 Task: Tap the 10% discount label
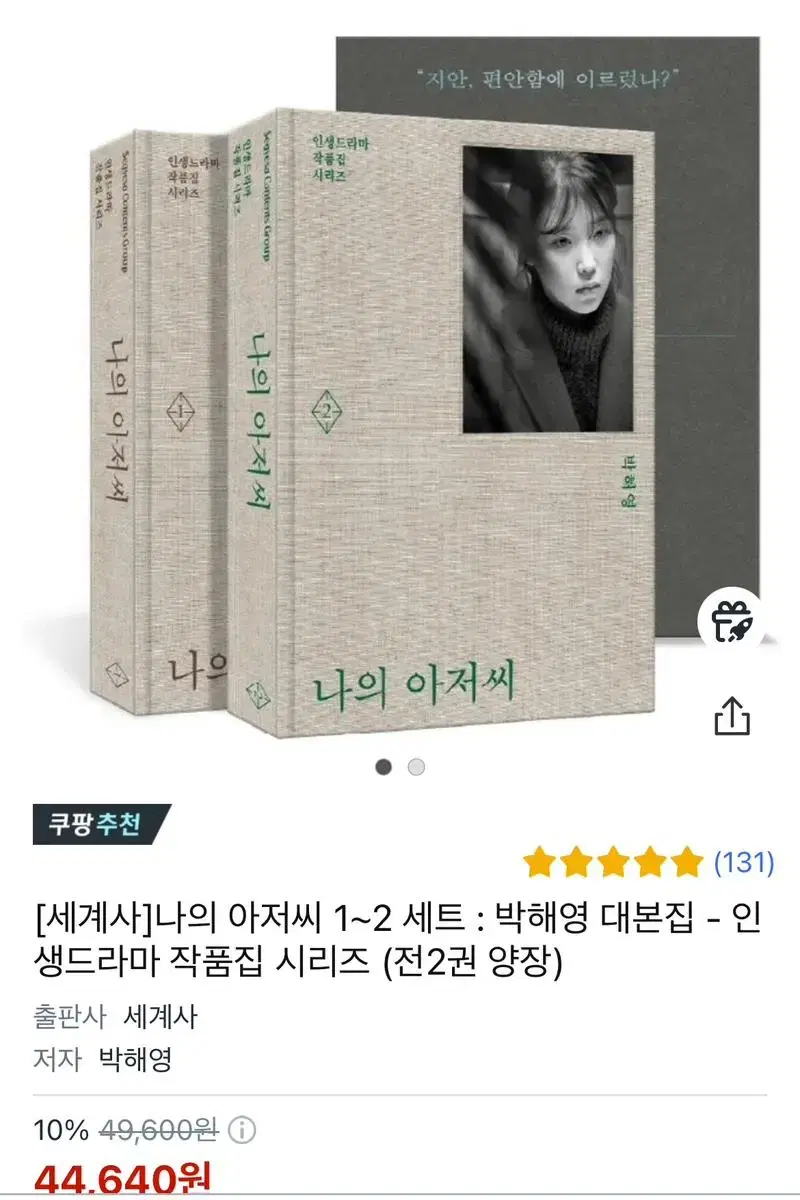(61, 1131)
